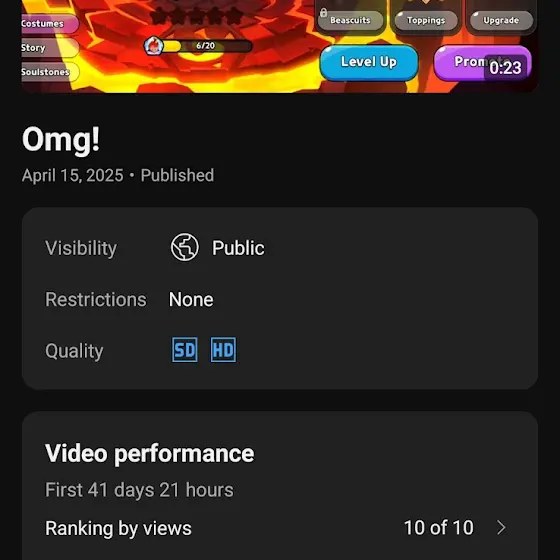560x560 pixels.
Task: Open the Upgrade button
Action: click(x=501, y=20)
